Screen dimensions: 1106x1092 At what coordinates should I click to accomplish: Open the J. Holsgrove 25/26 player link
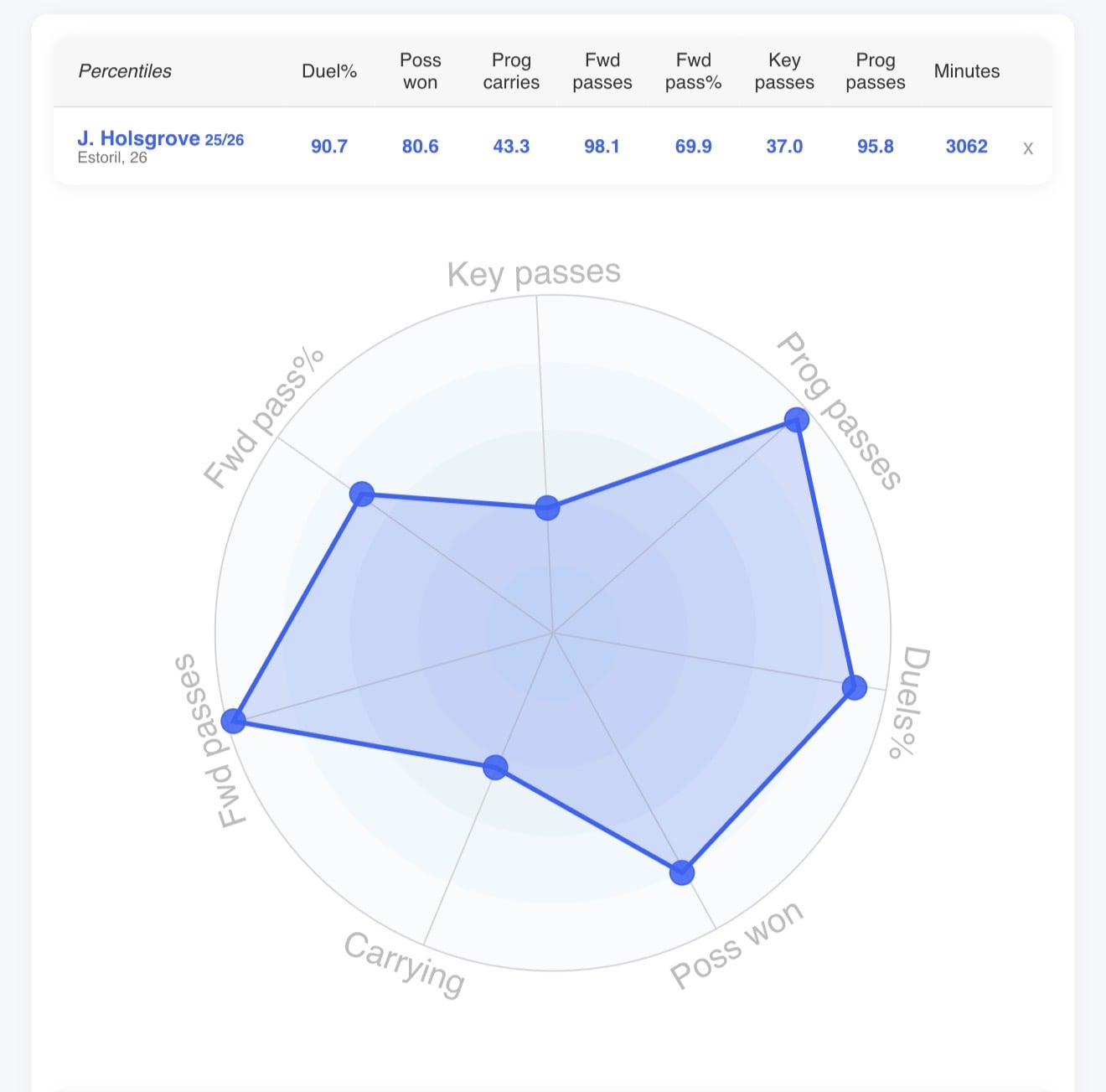(x=160, y=138)
